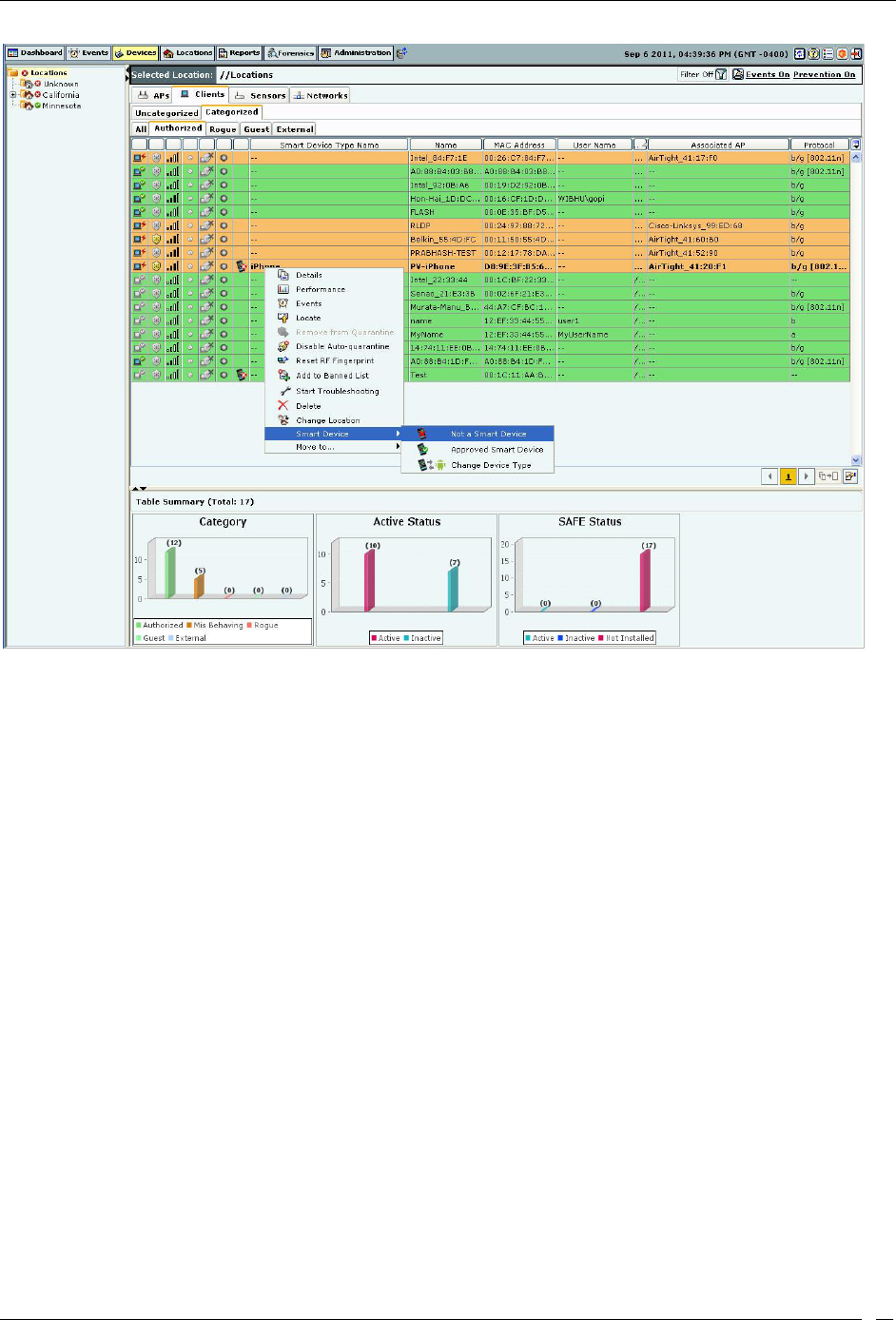Open the Forensics section
This screenshot has width=896, height=1320.
pos(290,53)
